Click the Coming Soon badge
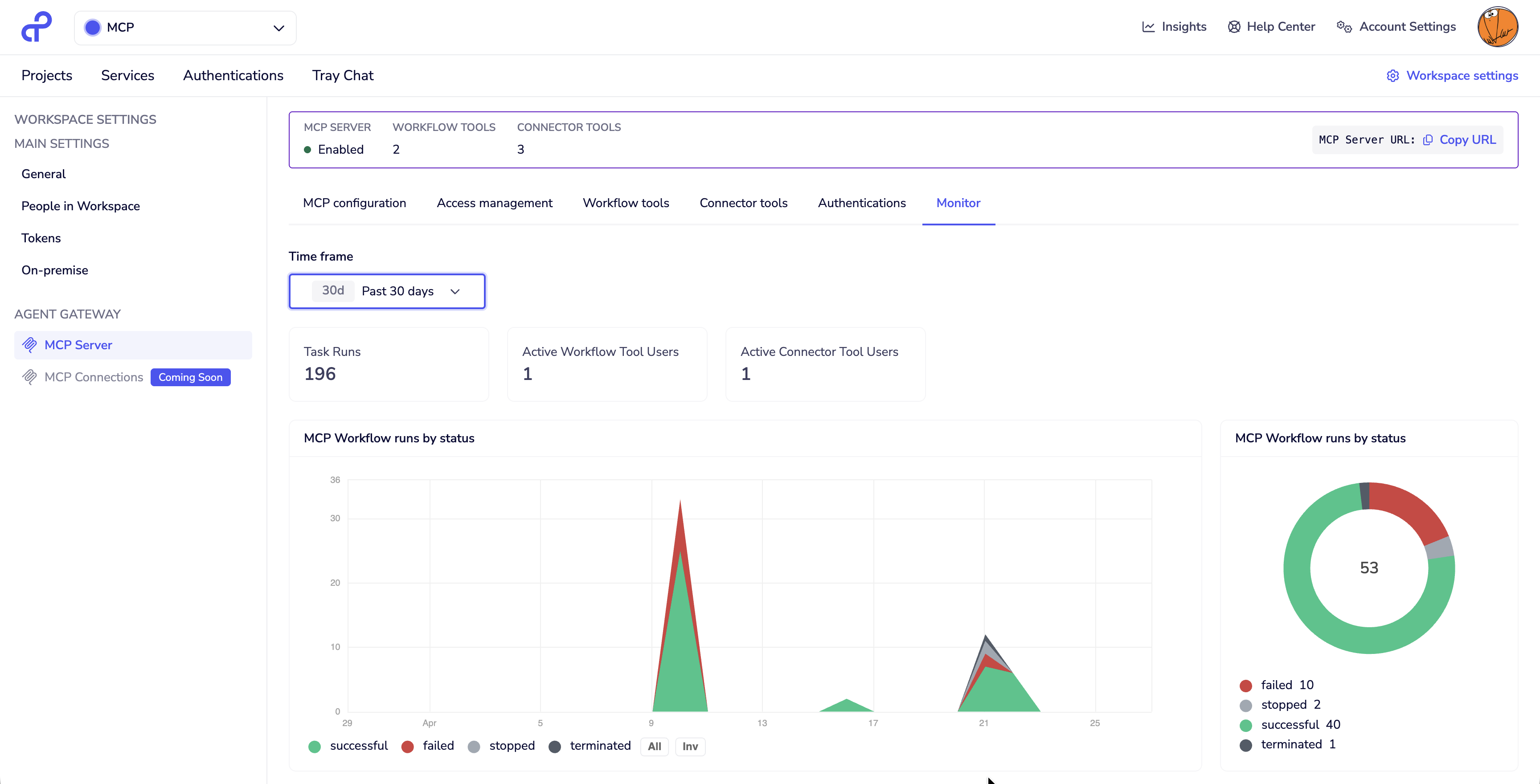The image size is (1540, 784). pos(190,377)
